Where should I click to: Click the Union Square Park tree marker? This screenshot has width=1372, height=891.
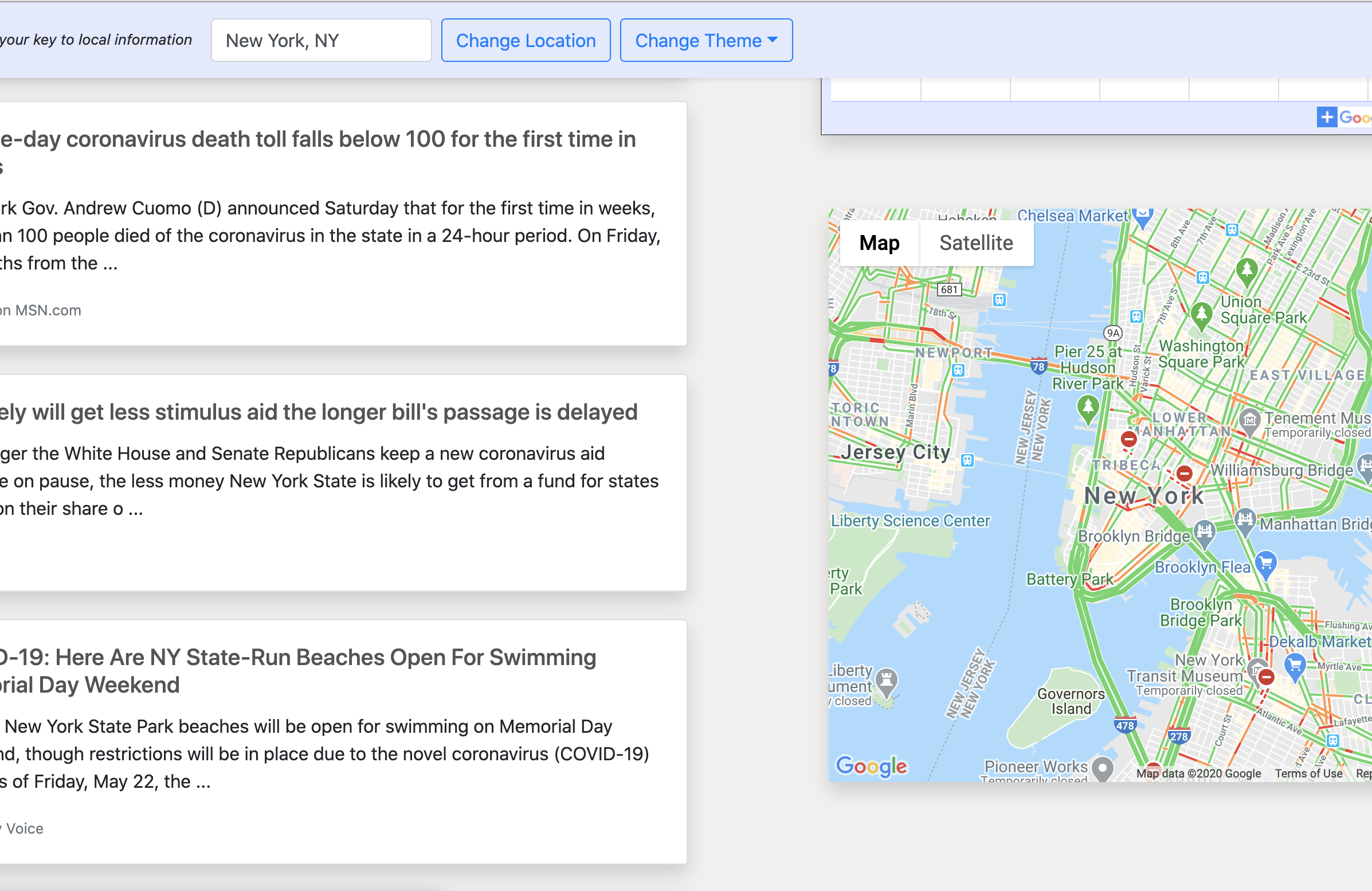point(1247,271)
